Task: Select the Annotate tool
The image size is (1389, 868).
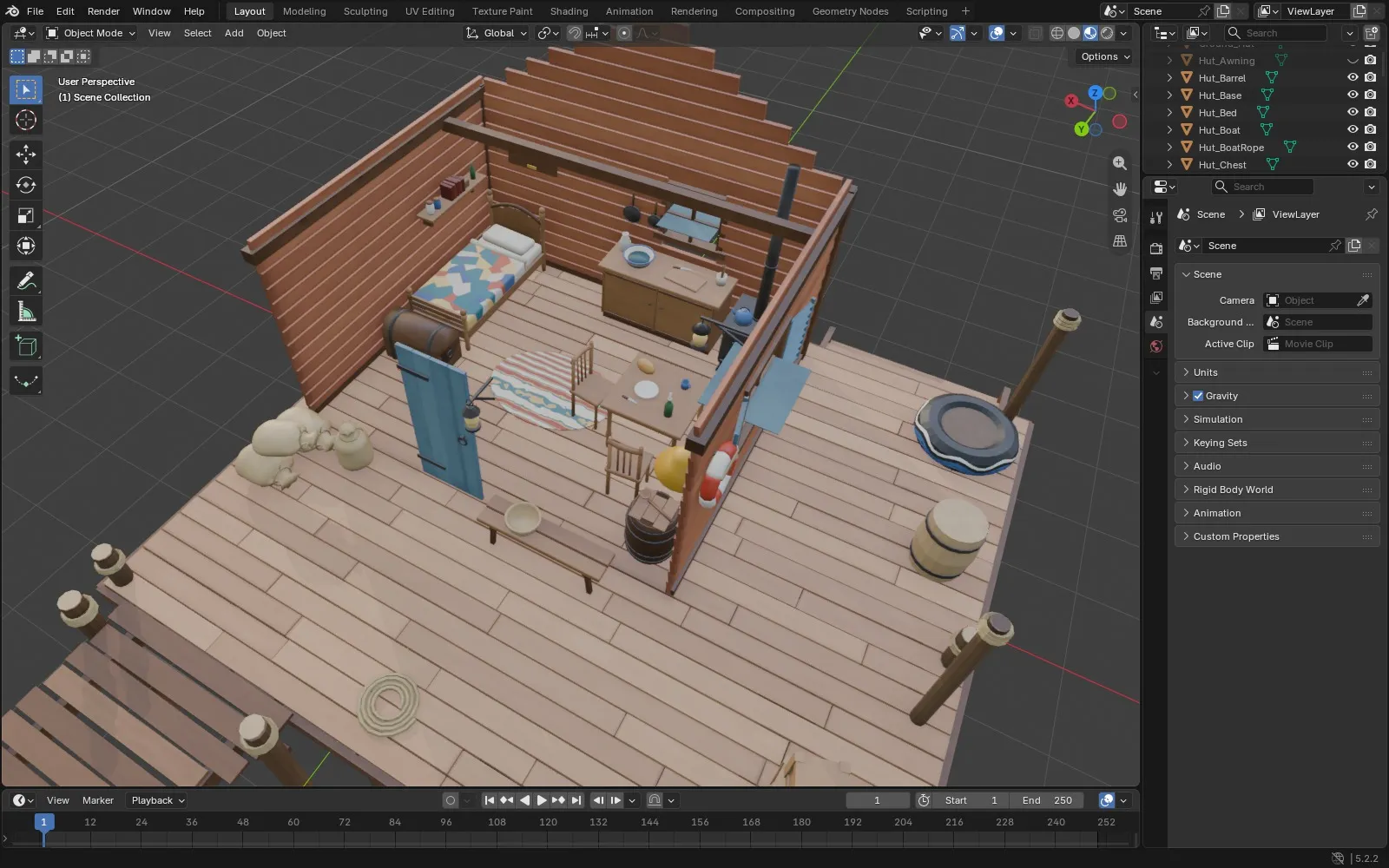Action: [x=26, y=281]
